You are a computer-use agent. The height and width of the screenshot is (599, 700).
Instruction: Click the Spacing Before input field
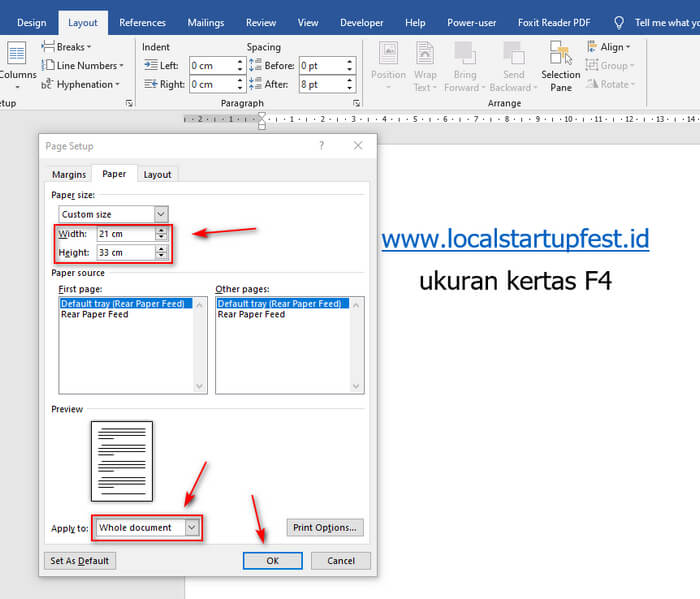click(x=322, y=66)
